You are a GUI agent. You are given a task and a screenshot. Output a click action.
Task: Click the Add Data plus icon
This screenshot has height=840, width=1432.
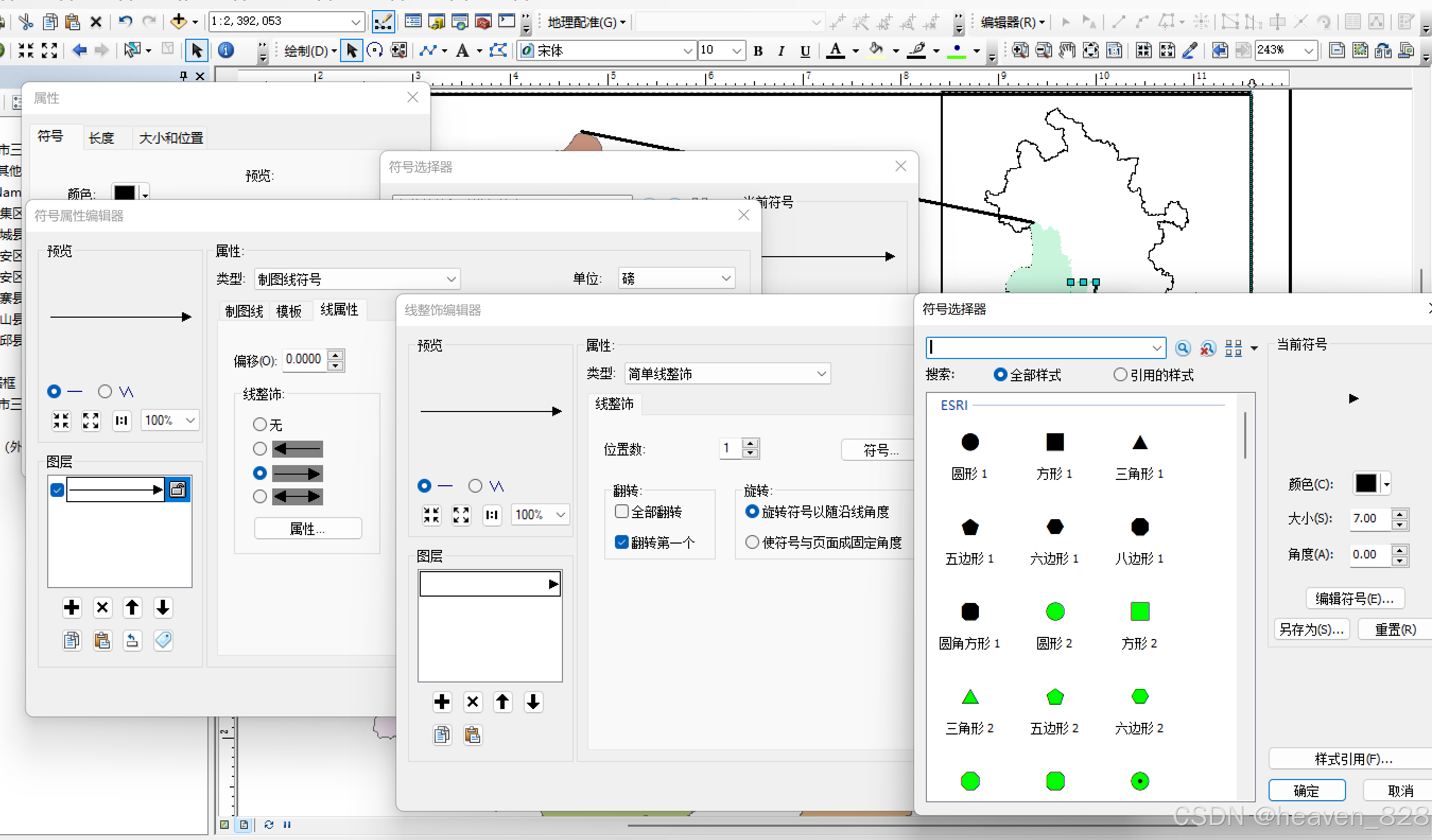click(178, 22)
